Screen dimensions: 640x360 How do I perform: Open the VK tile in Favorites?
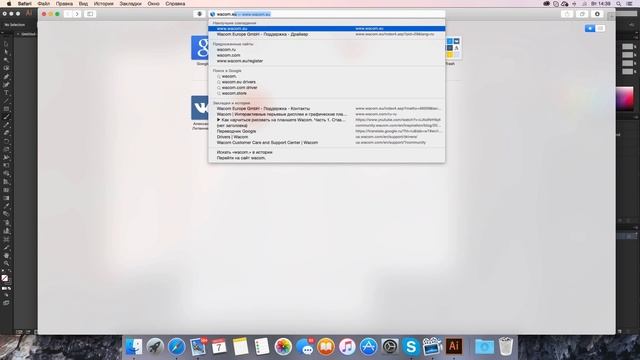200,108
